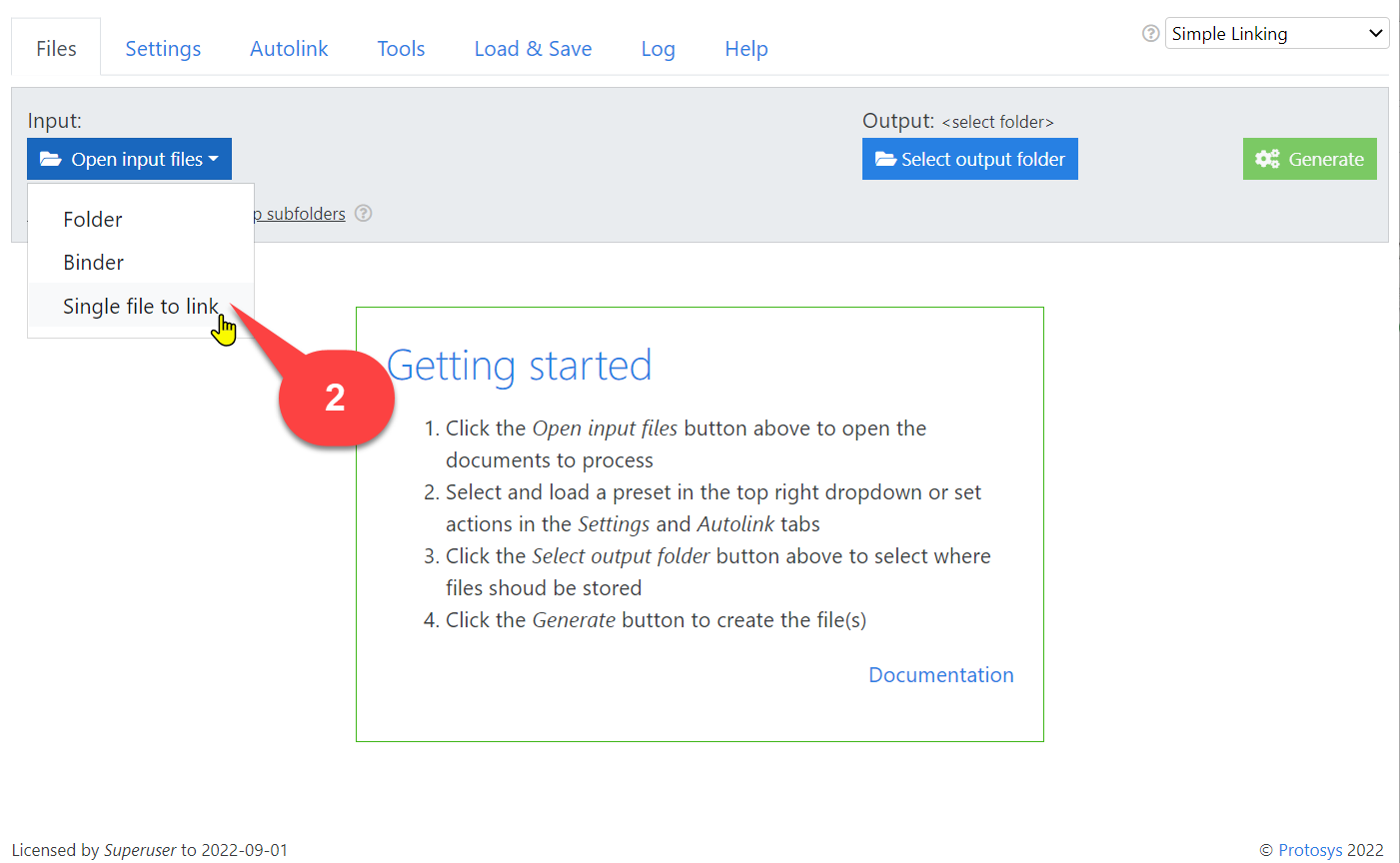Click the open folder icon on Open input files

point(50,159)
